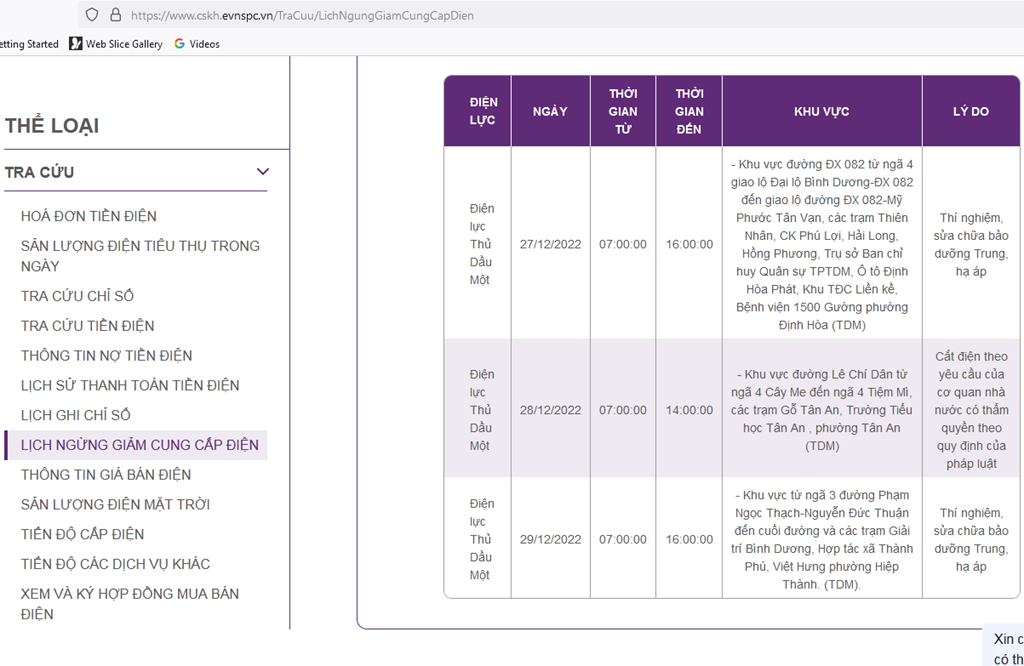Screen dimensions: 1024x666
Task: Click the shield tracking protection icon
Action: (92, 15)
